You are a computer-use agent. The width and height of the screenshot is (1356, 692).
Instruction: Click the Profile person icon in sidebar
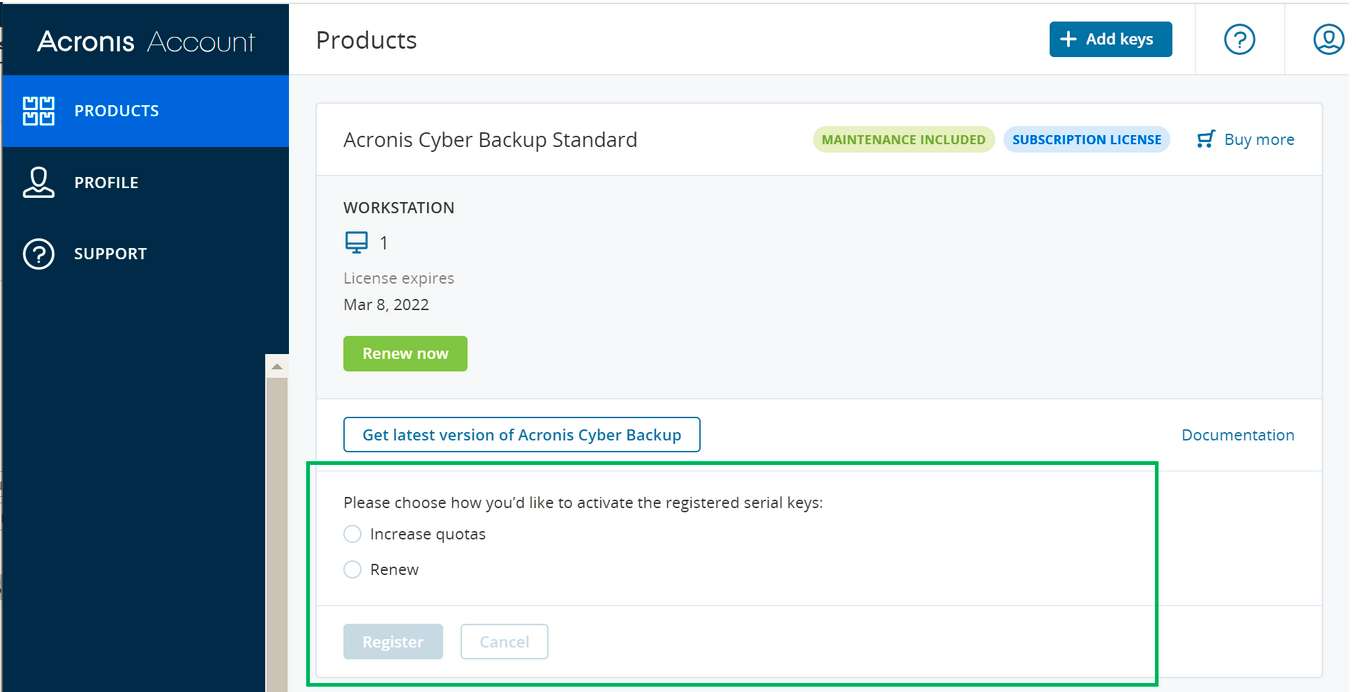pos(38,183)
